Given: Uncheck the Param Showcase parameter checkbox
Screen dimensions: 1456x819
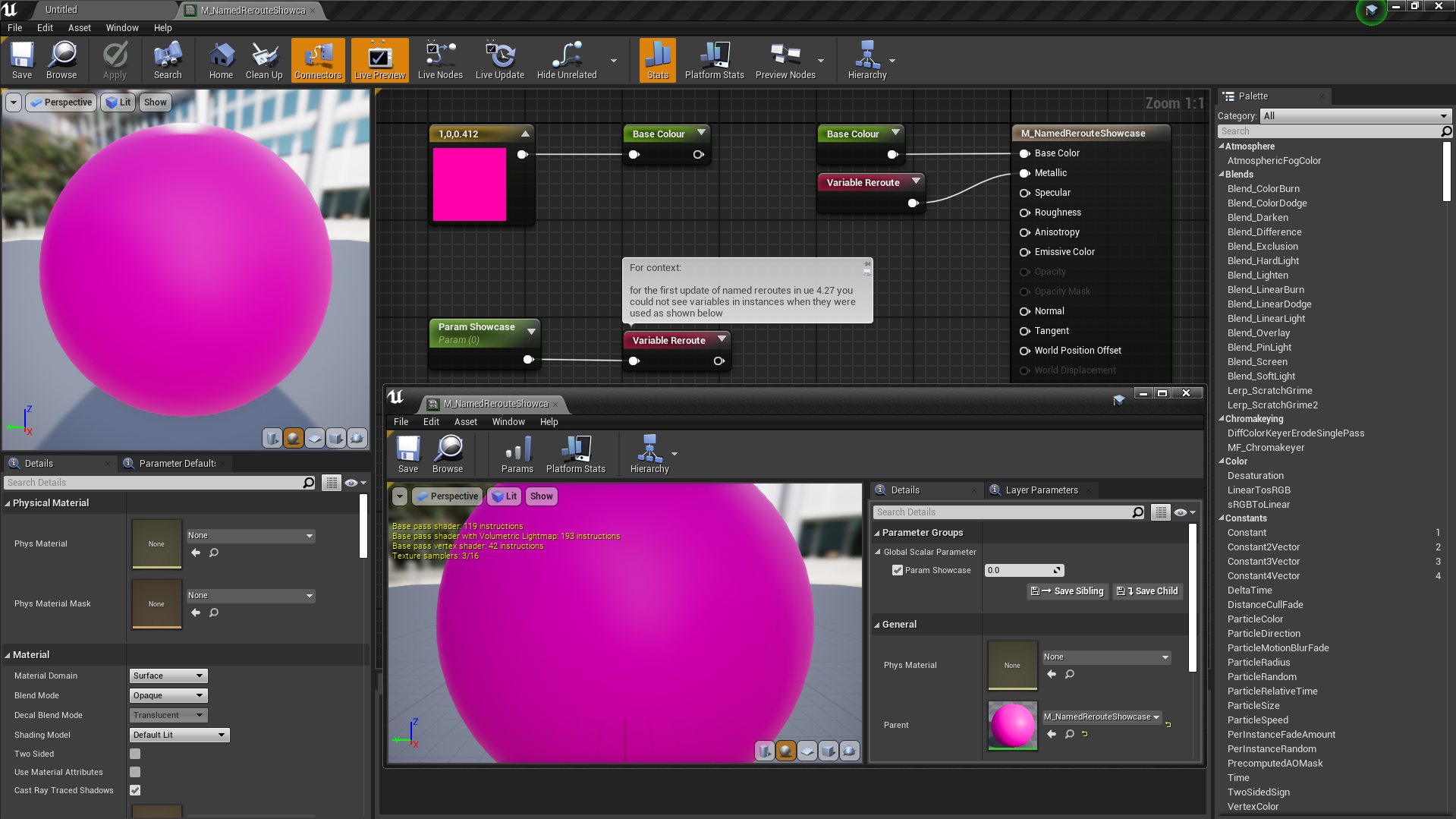Looking at the screenshot, I should click(x=898, y=570).
